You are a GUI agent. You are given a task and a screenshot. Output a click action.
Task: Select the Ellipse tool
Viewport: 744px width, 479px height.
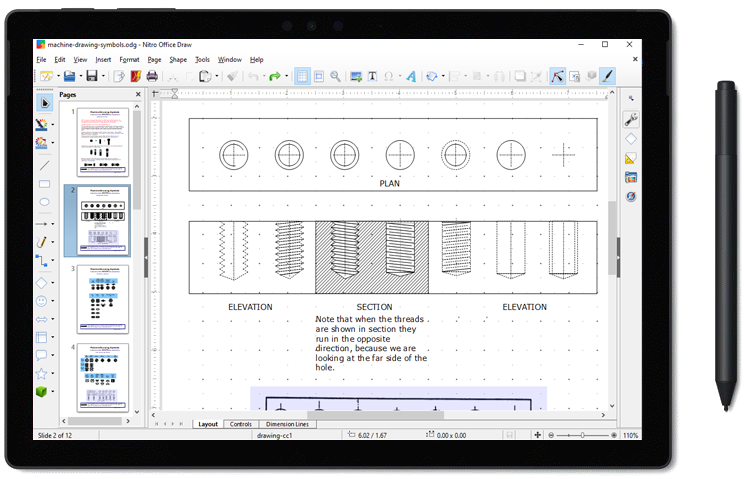coord(44,202)
